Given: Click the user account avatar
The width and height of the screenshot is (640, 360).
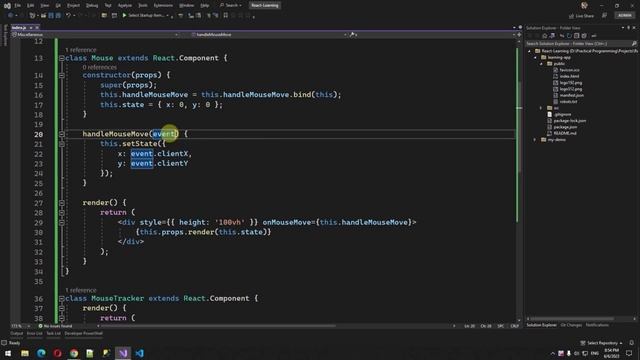Looking at the screenshot, I should pos(584,5).
